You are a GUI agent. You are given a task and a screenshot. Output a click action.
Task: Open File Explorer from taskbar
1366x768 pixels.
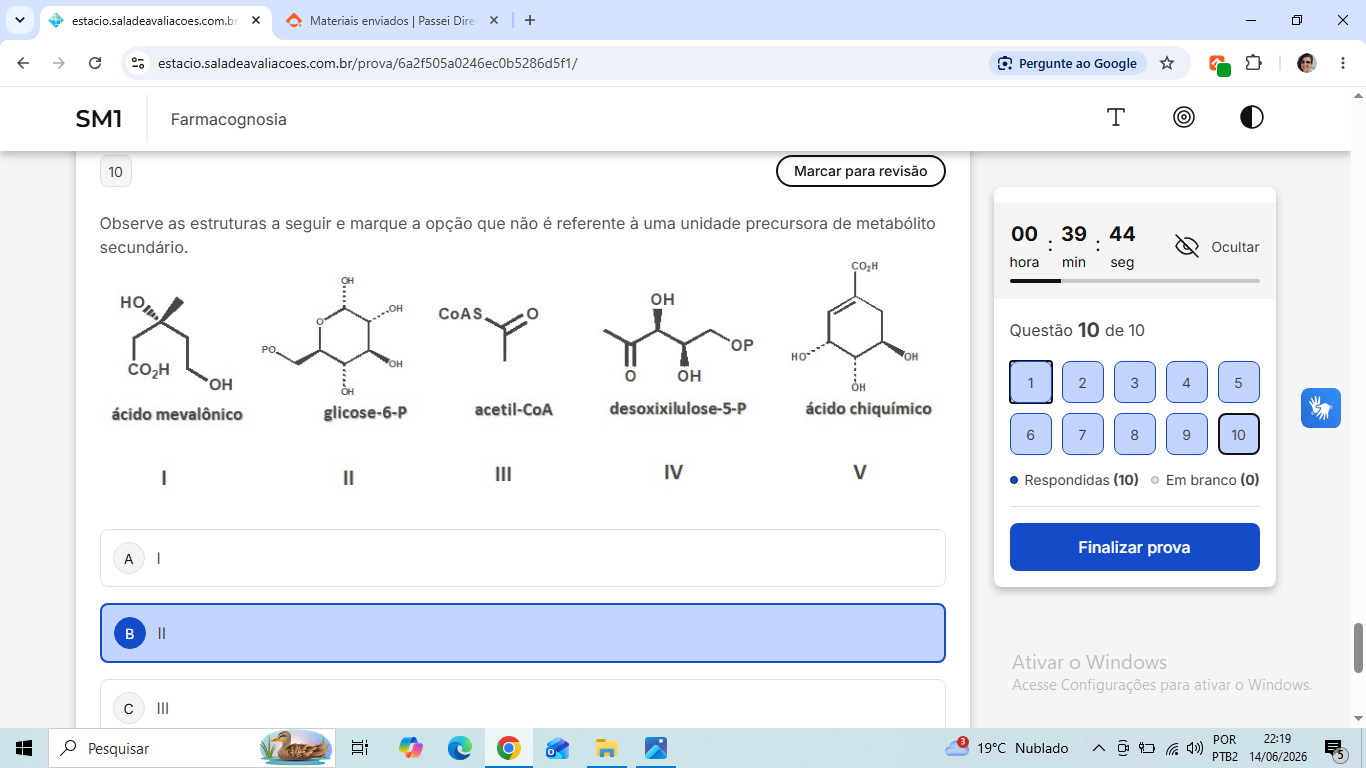pos(606,748)
